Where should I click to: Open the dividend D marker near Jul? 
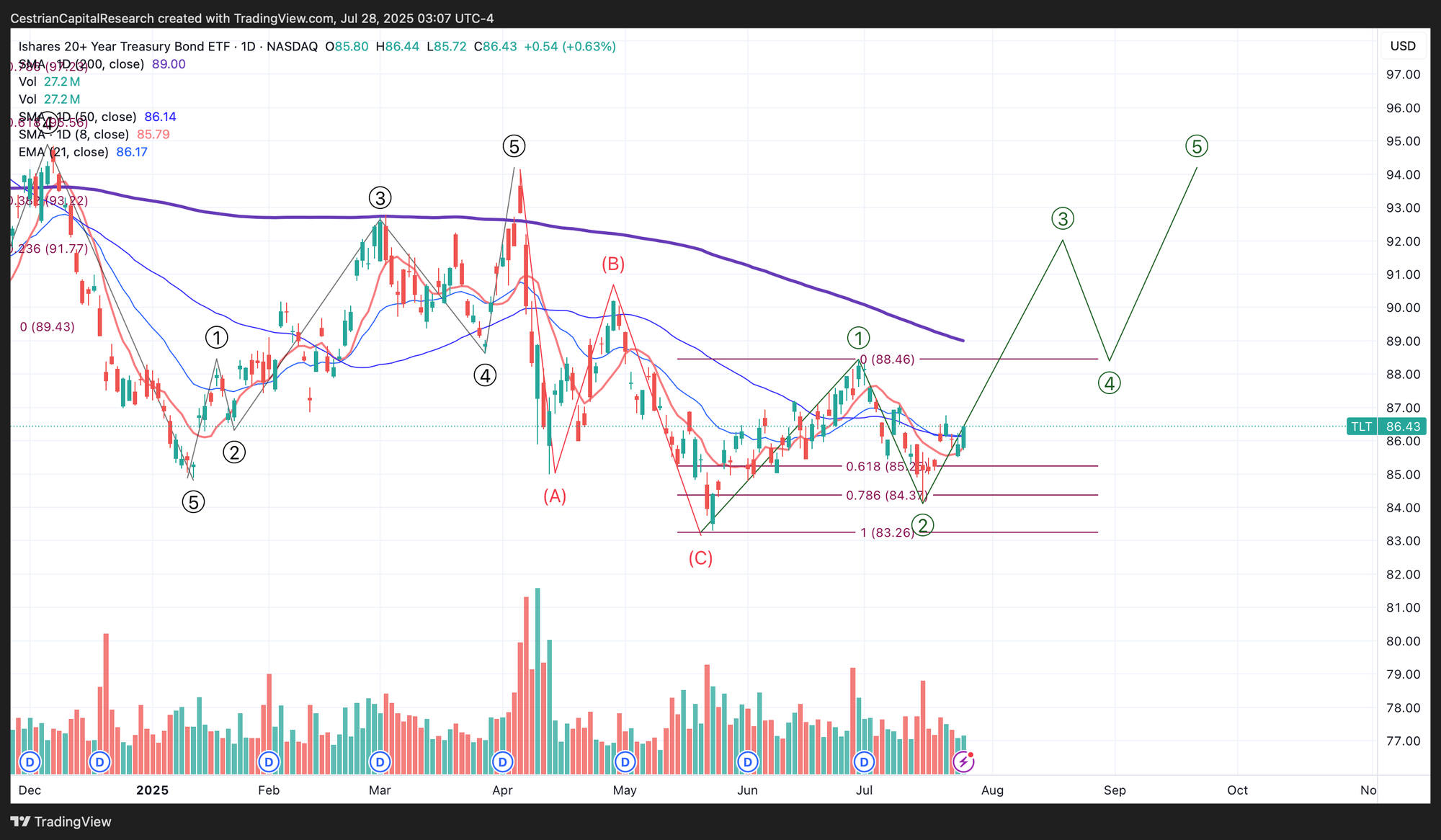click(864, 761)
